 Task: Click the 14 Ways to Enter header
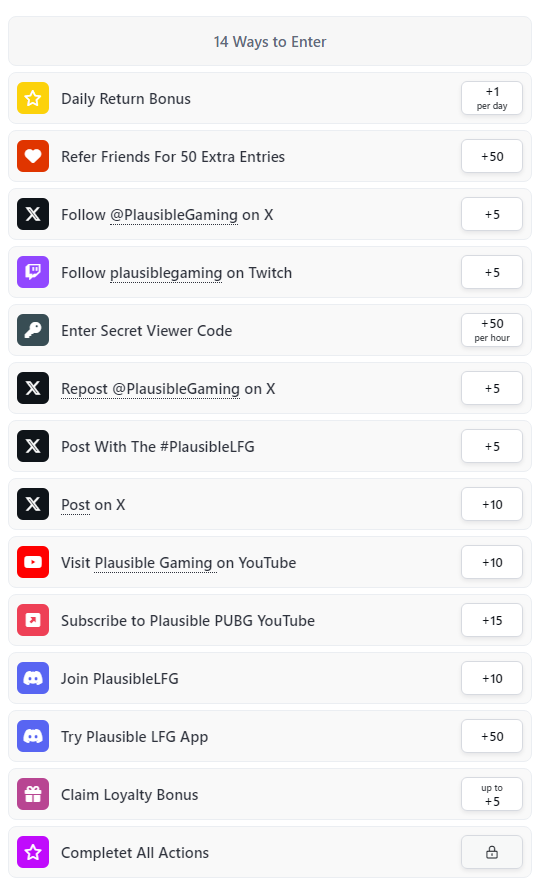(269, 41)
